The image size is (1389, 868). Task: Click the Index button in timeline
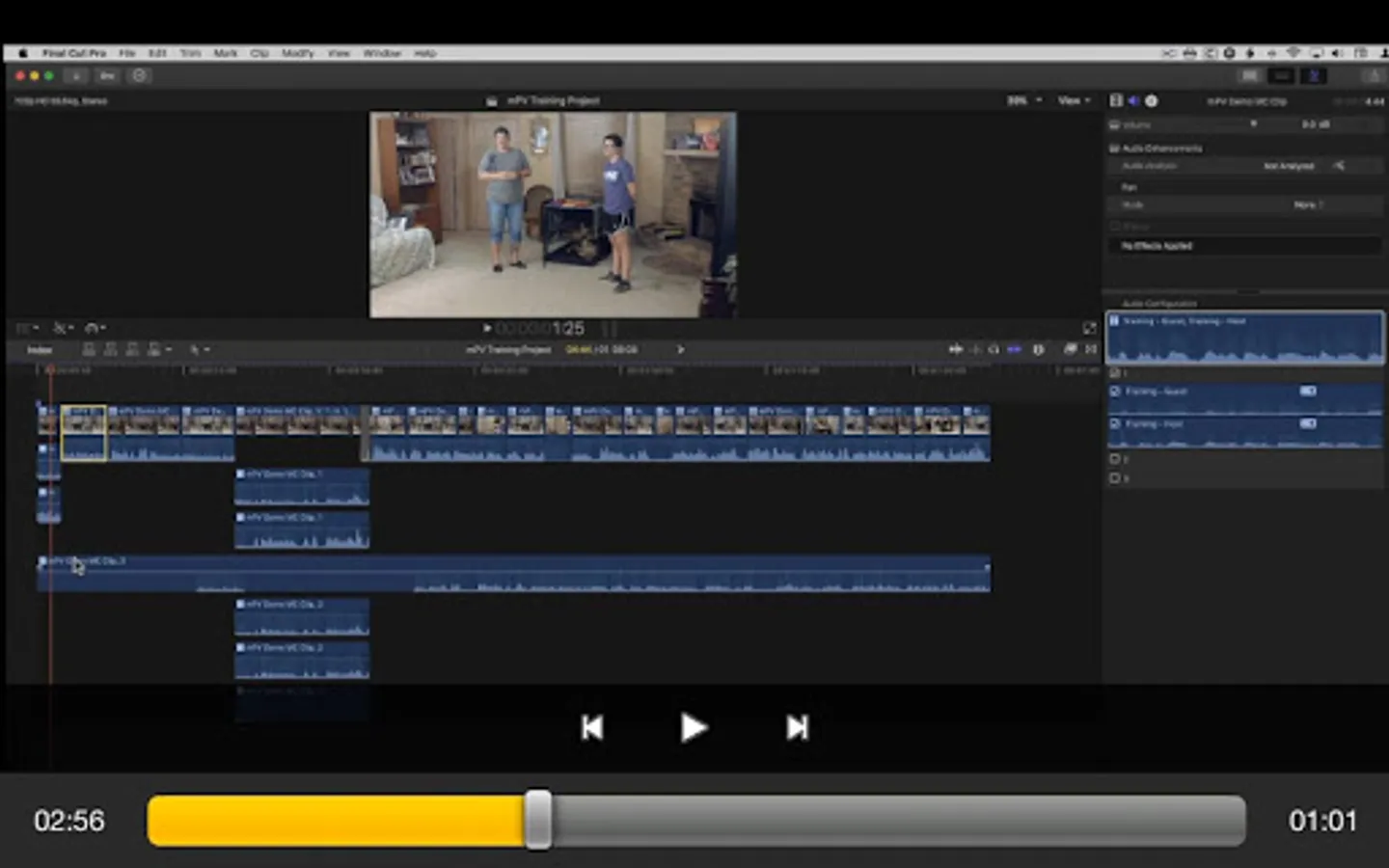point(40,350)
